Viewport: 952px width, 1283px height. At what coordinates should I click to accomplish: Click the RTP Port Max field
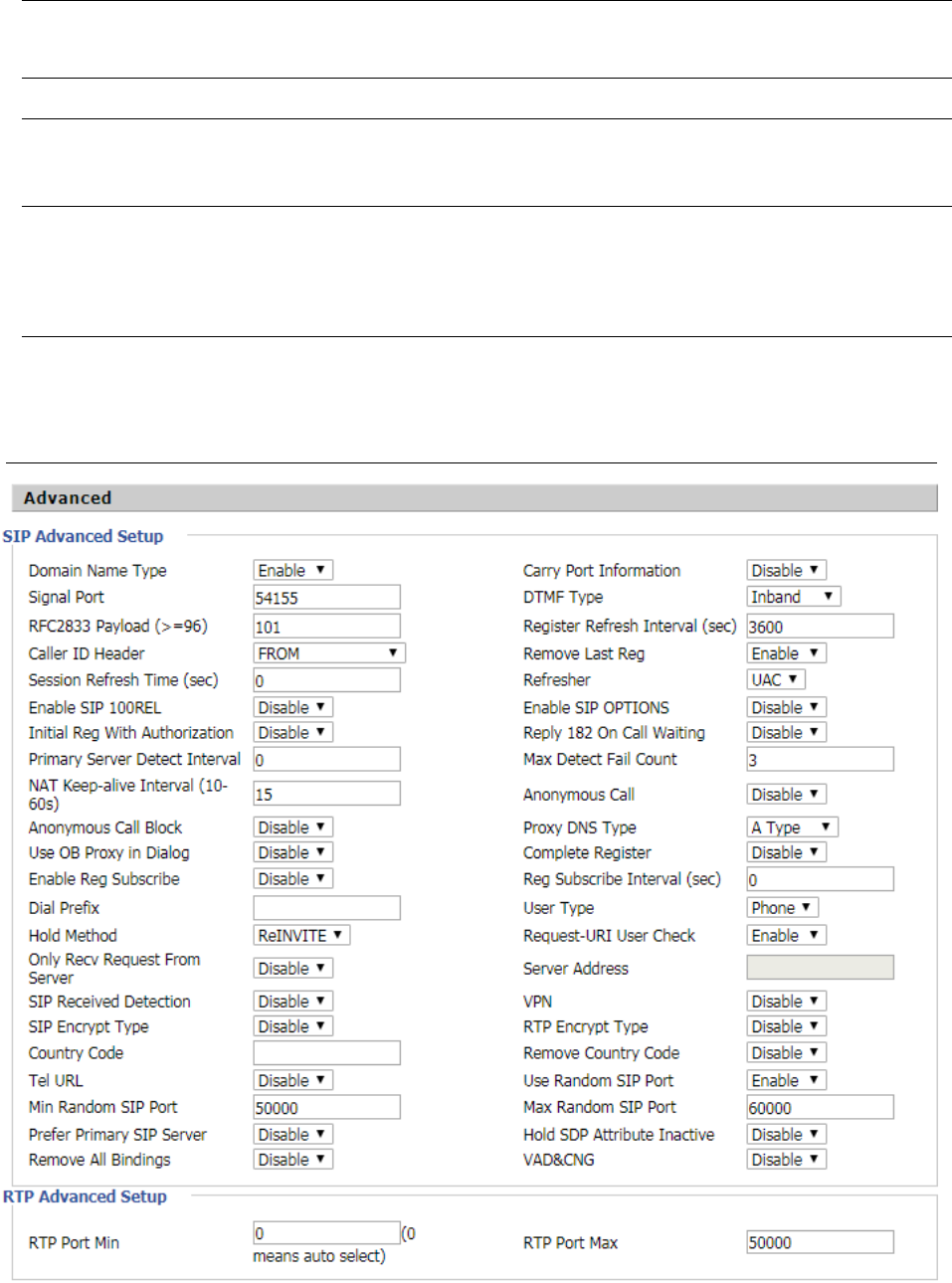820,1242
